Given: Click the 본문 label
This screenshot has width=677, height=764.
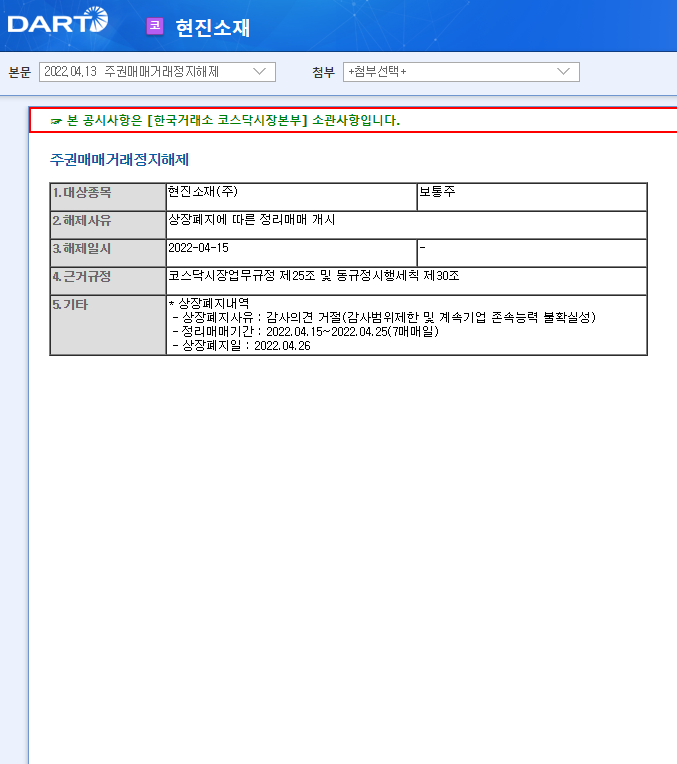Looking at the screenshot, I should click(19, 73).
